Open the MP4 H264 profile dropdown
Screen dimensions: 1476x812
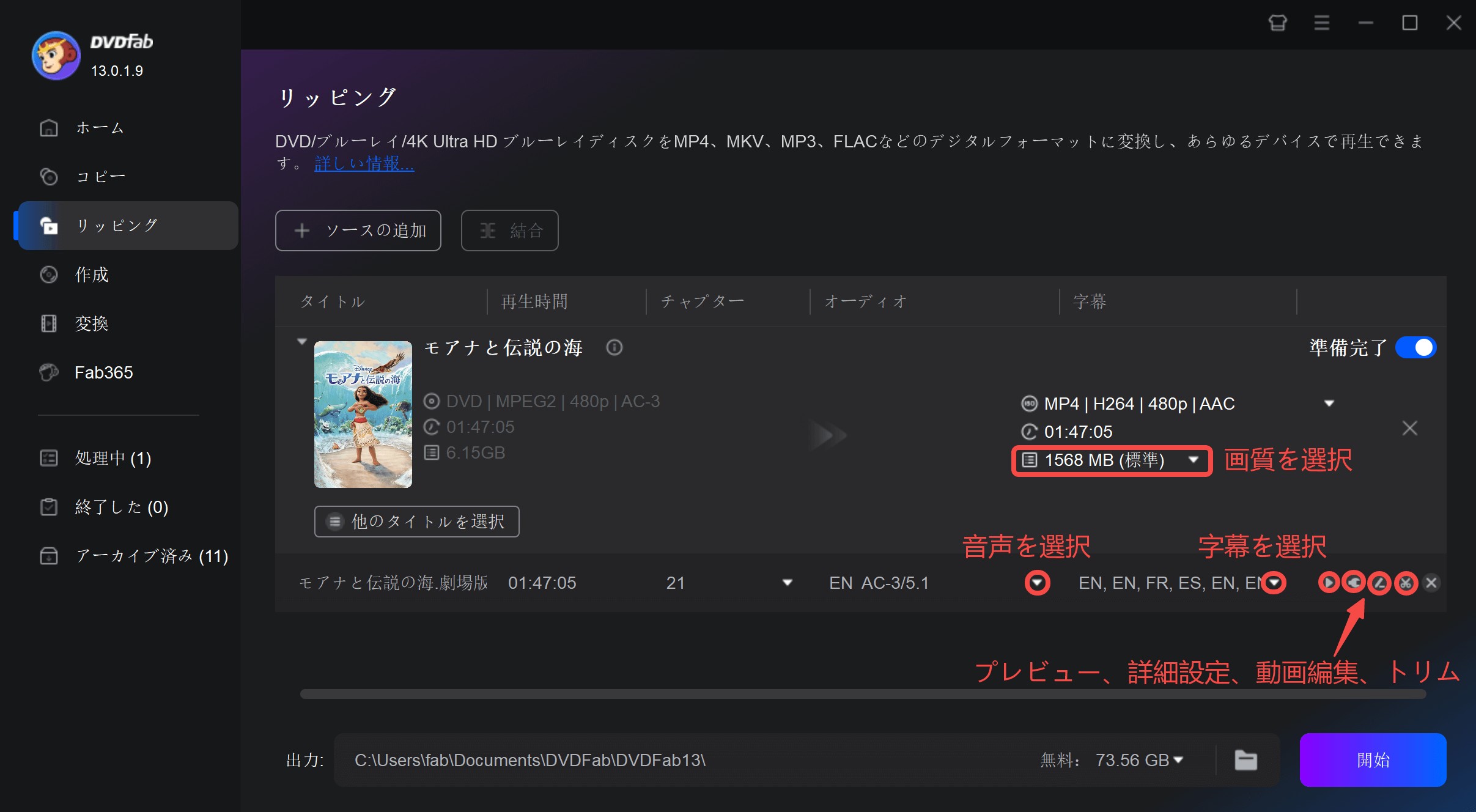tap(1329, 404)
